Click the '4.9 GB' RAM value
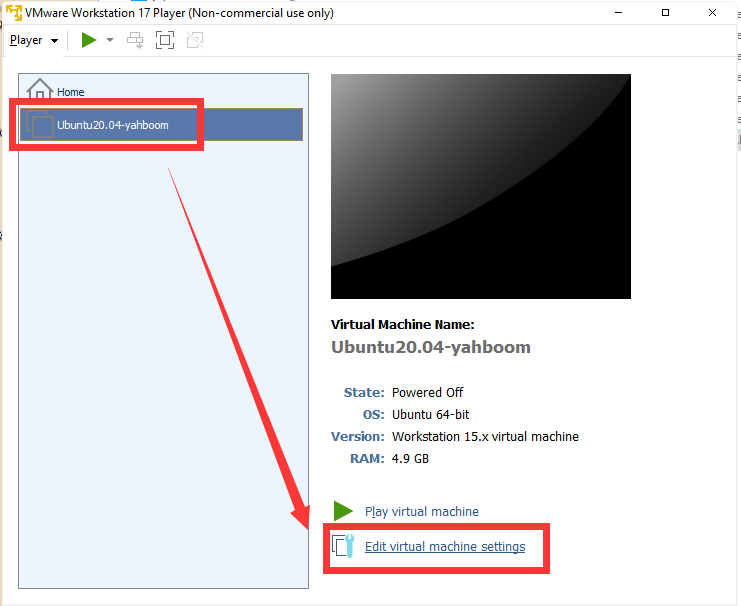741x606 pixels. pyautogui.click(x=410, y=459)
